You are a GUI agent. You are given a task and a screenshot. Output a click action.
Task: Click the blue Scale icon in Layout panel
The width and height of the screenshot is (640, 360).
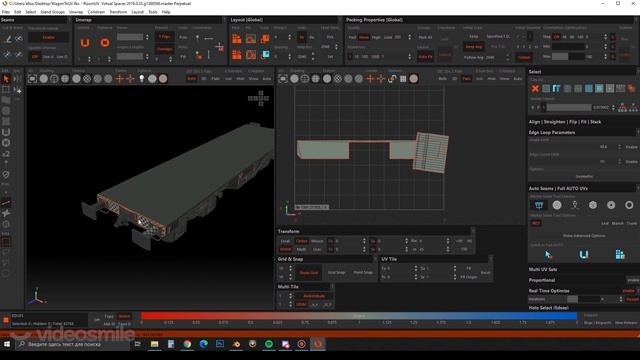pyautogui.click(x=265, y=54)
